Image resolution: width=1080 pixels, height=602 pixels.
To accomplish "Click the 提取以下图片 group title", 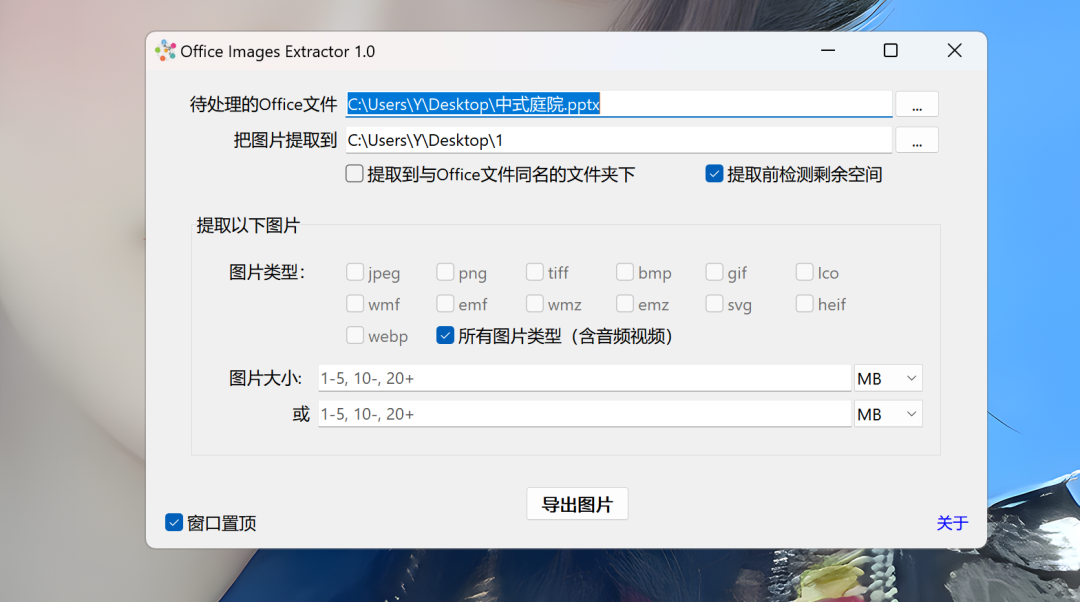I will pyautogui.click(x=248, y=225).
